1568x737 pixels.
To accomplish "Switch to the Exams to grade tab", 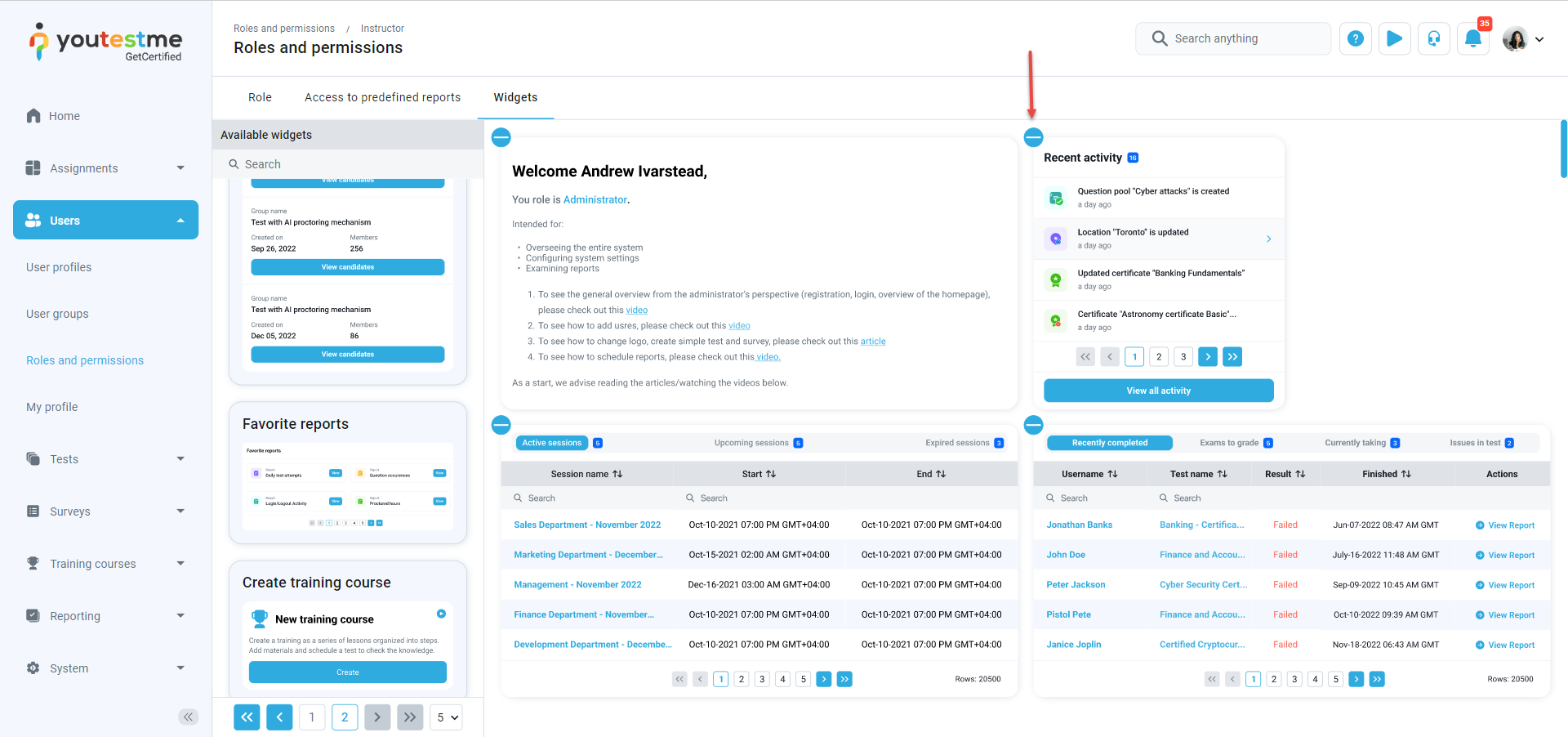I will point(1236,443).
